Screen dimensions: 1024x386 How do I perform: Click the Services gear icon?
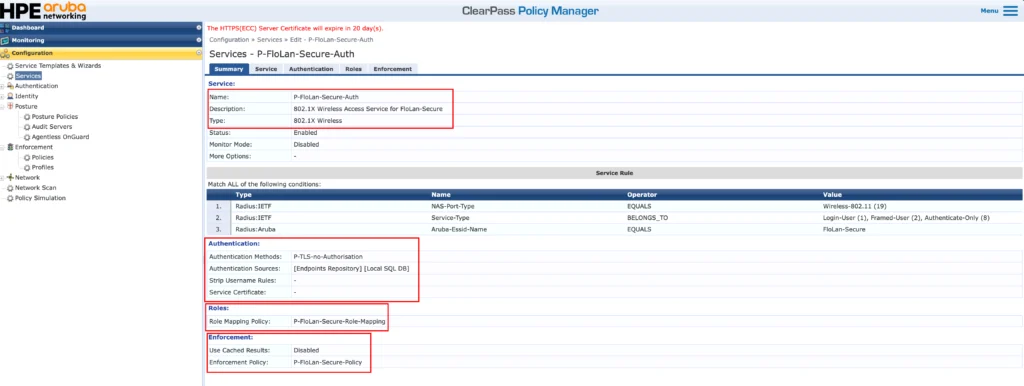[x=10, y=76]
